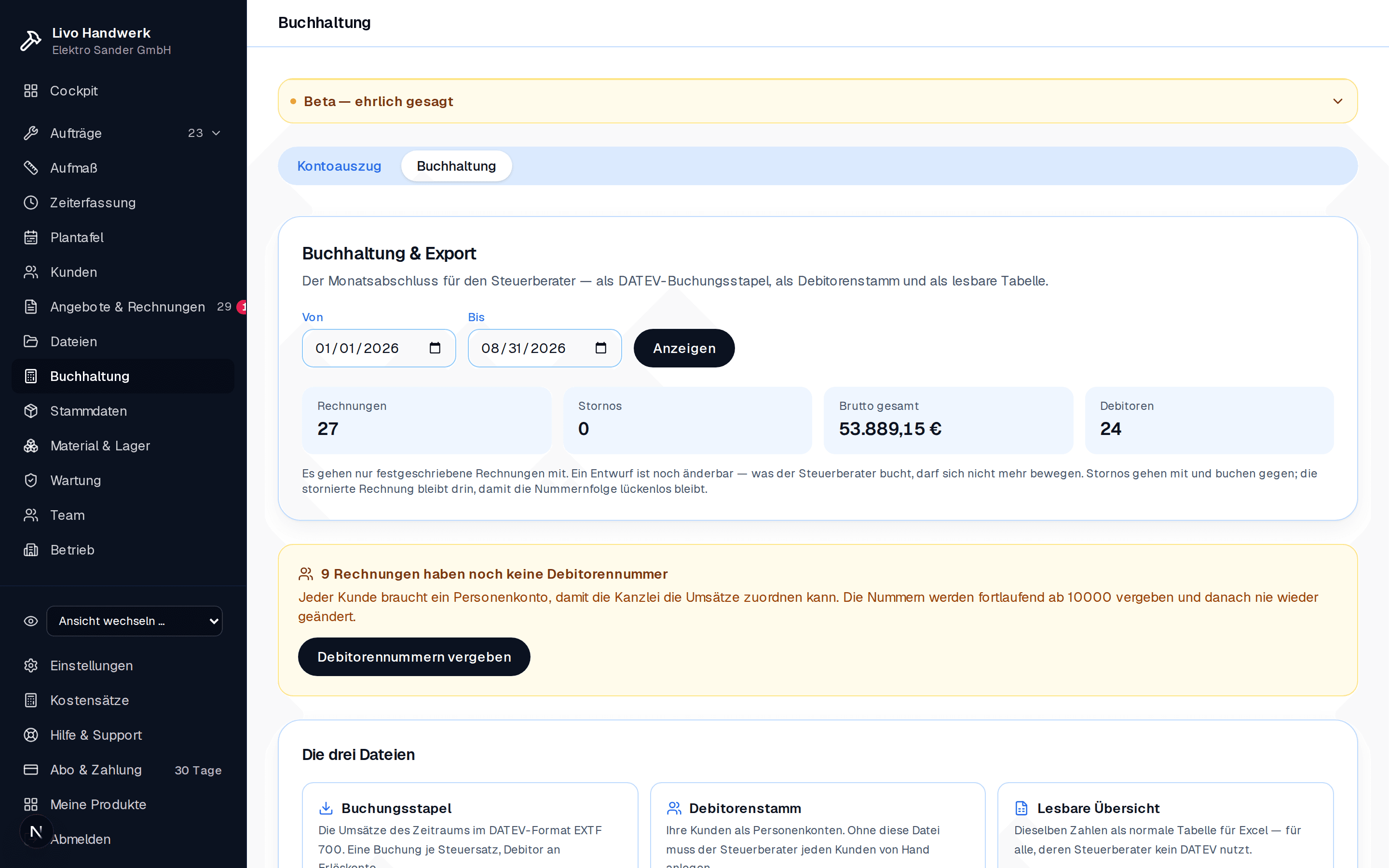Click the eye icon beside Ansicht wechseln
1389x868 pixels.
[x=31, y=621]
